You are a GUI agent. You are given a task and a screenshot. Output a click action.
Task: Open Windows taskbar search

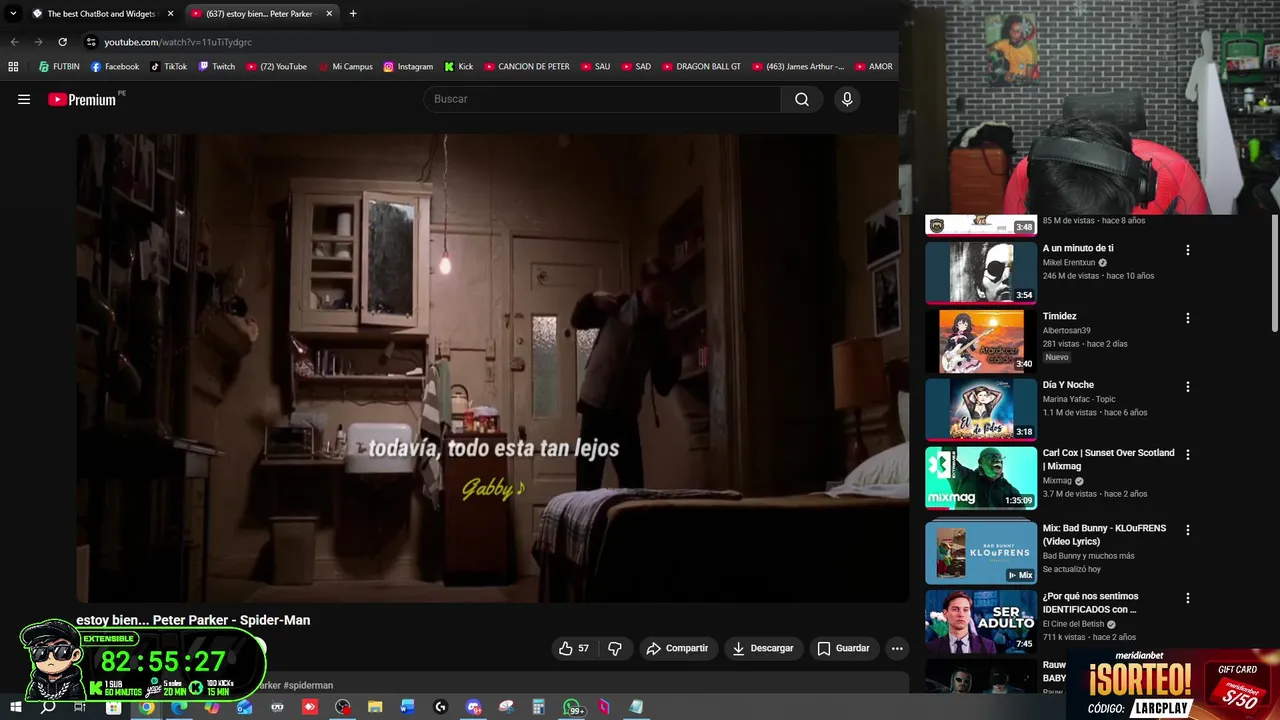click(x=47, y=707)
